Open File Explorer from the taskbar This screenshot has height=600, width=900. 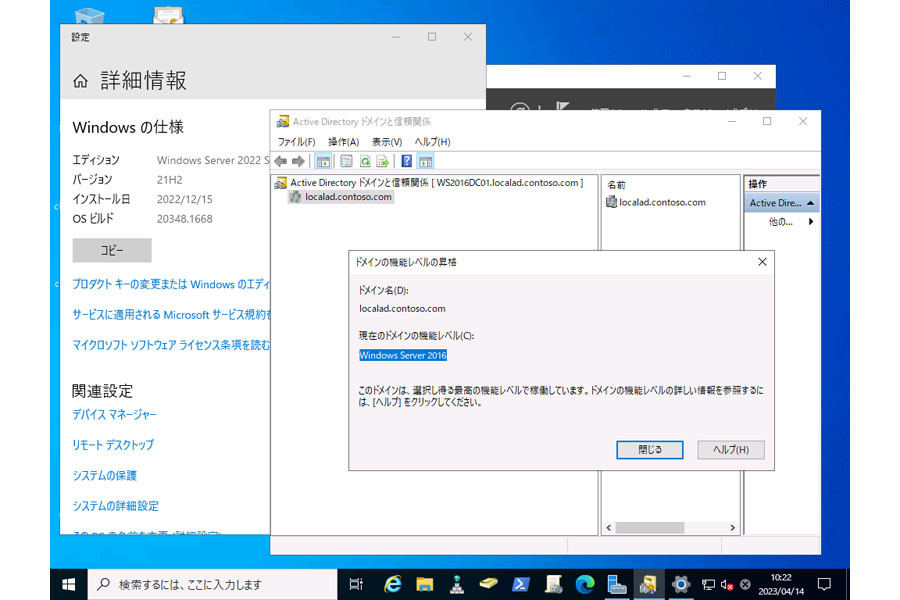pyautogui.click(x=425, y=584)
